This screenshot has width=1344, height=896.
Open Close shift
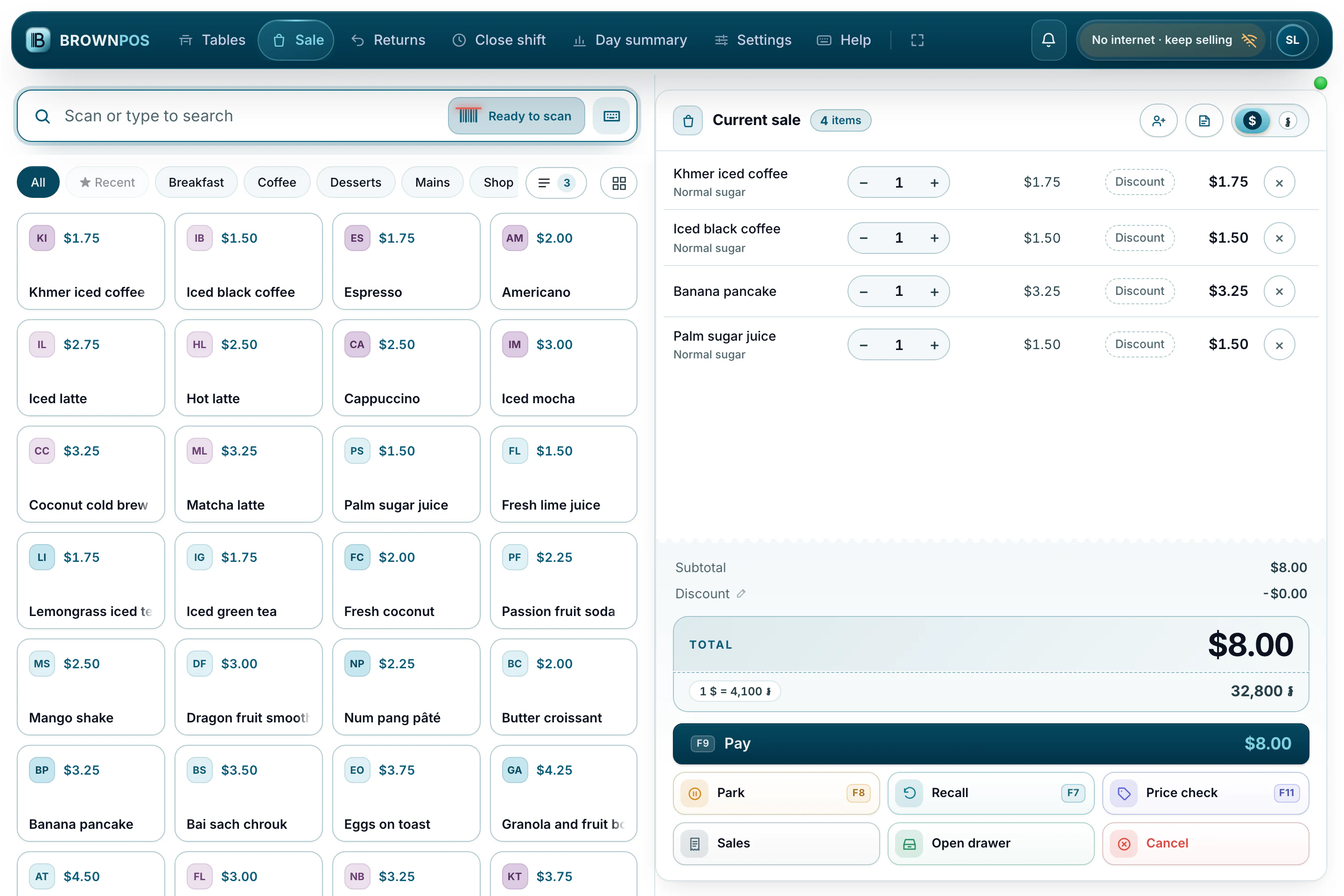[499, 40]
